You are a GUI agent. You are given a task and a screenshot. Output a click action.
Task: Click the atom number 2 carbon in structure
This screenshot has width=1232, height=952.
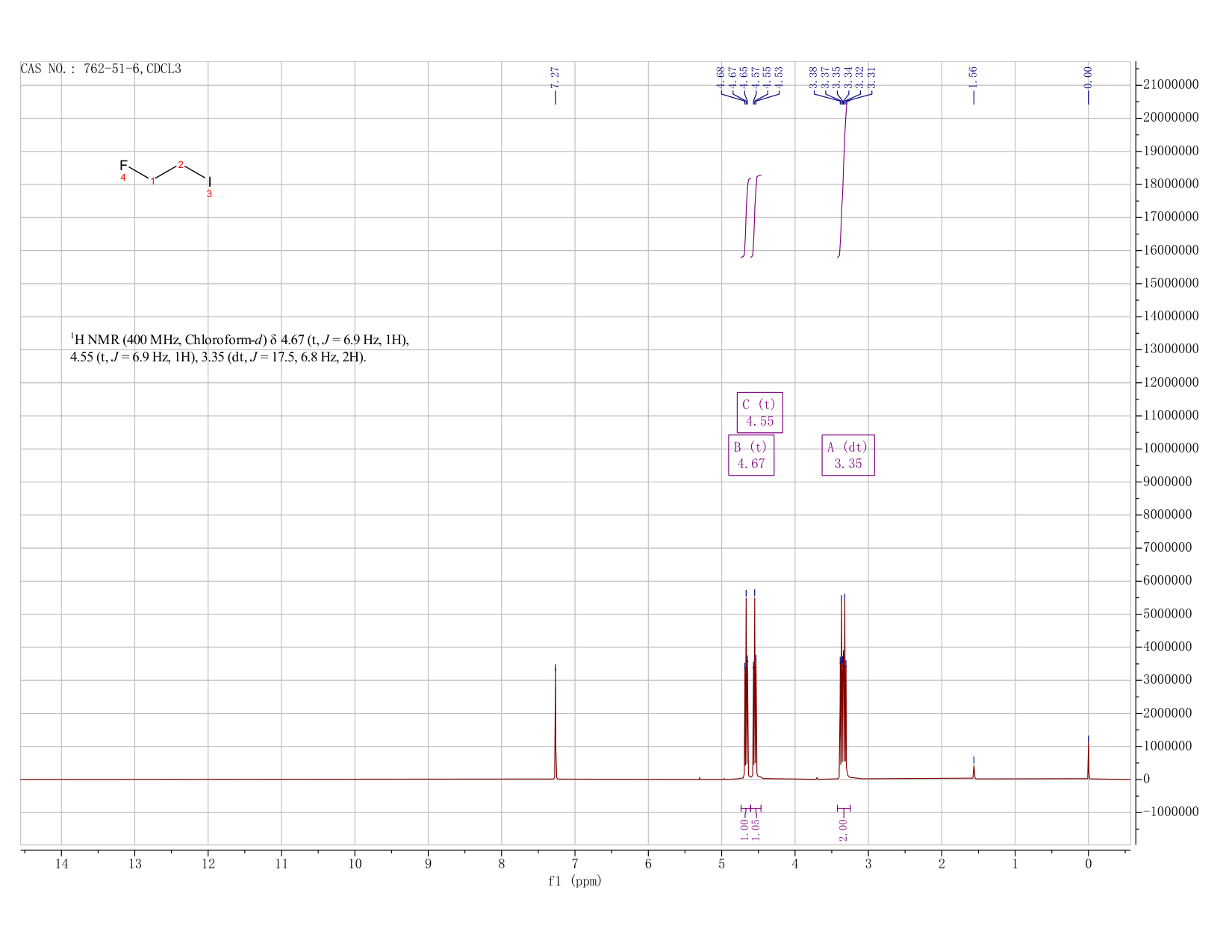[x=181, y=164]
